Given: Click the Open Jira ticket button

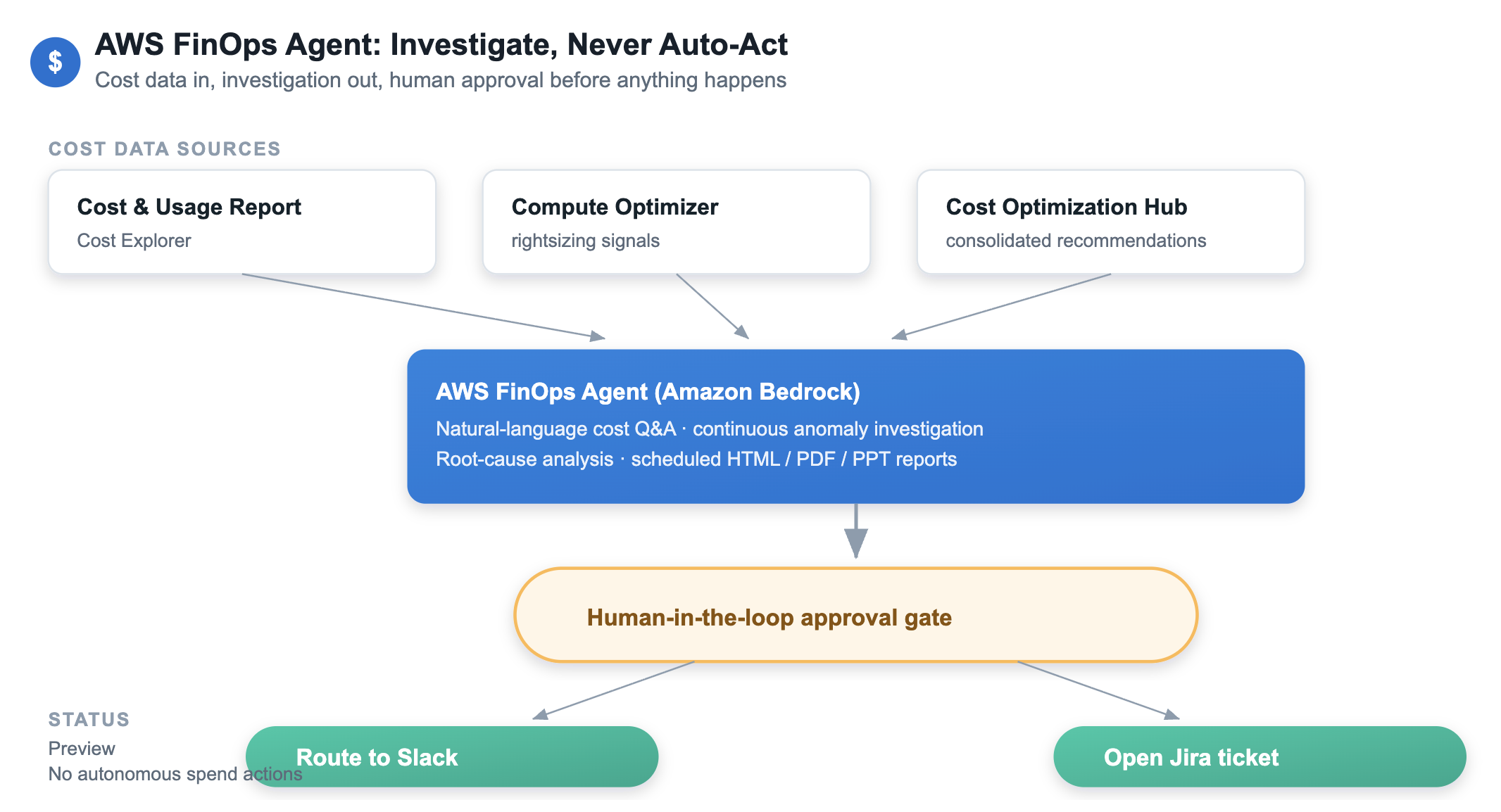Looking at the screenshot, I should pyautogui.click(x=1260, y=756).
